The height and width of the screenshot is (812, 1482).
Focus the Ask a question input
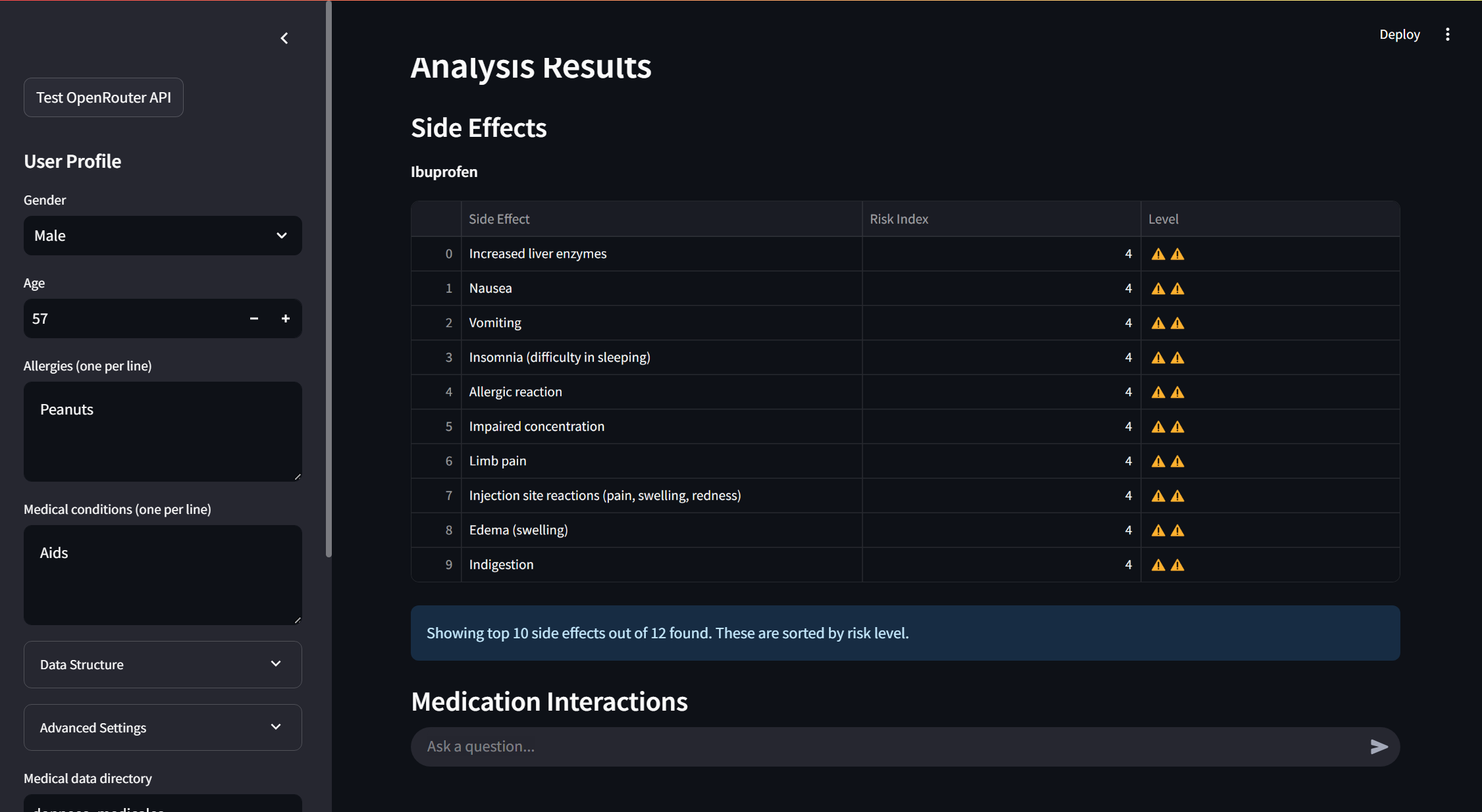point(889,746)
